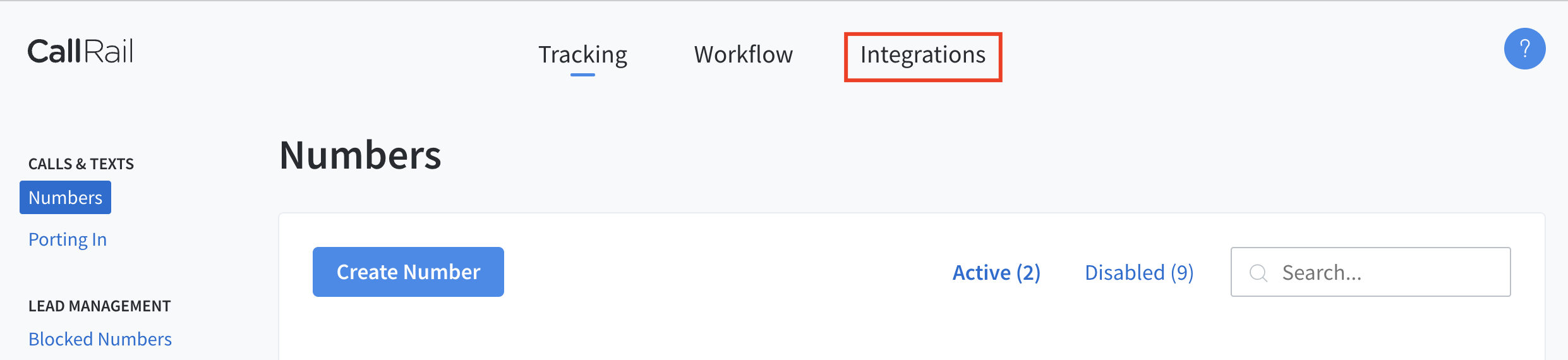1568x360 pixels.
Task: Click the blue underline beneath Tracking
Action: pos(582,75)
